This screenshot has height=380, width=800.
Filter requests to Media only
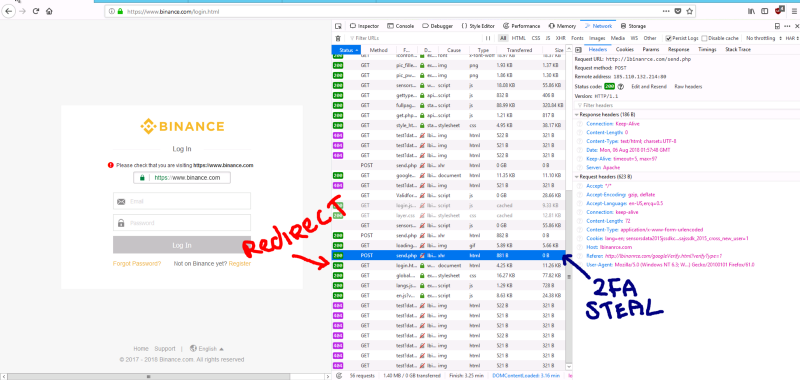click(617, 38)
